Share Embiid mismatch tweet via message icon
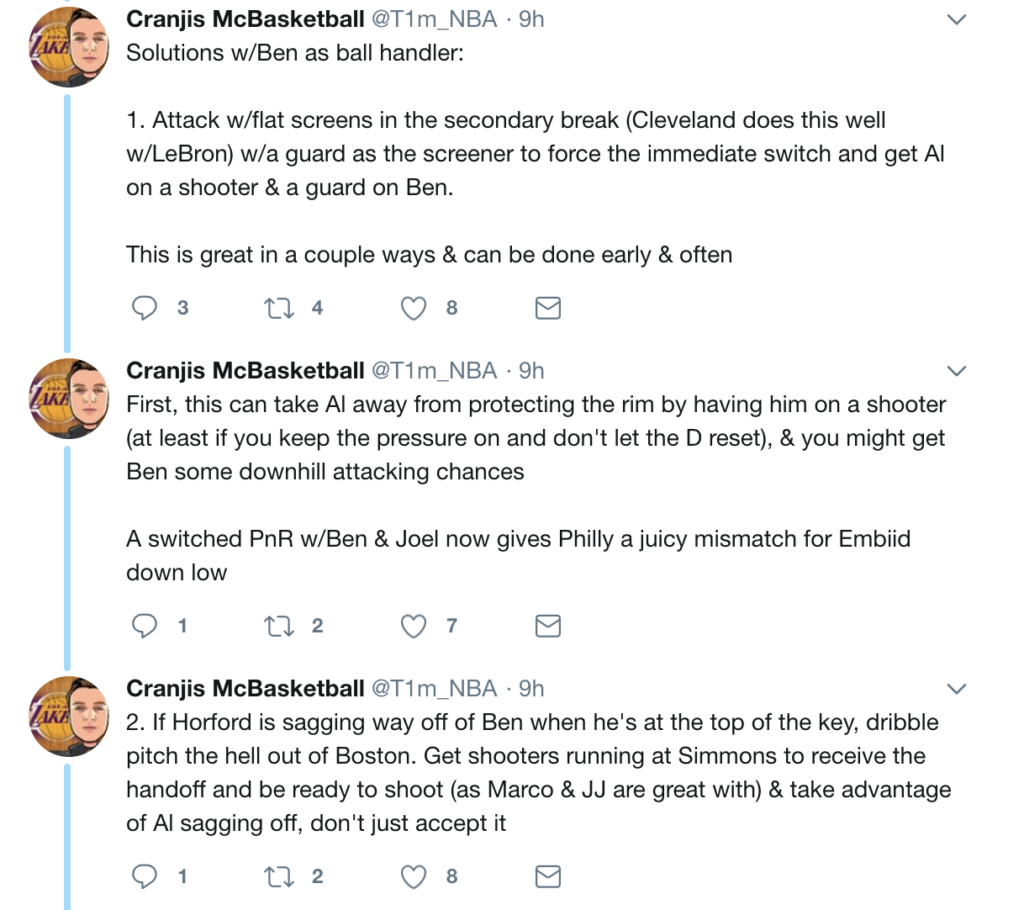Viewport: 1024px width, 910px height. [548, 626]
